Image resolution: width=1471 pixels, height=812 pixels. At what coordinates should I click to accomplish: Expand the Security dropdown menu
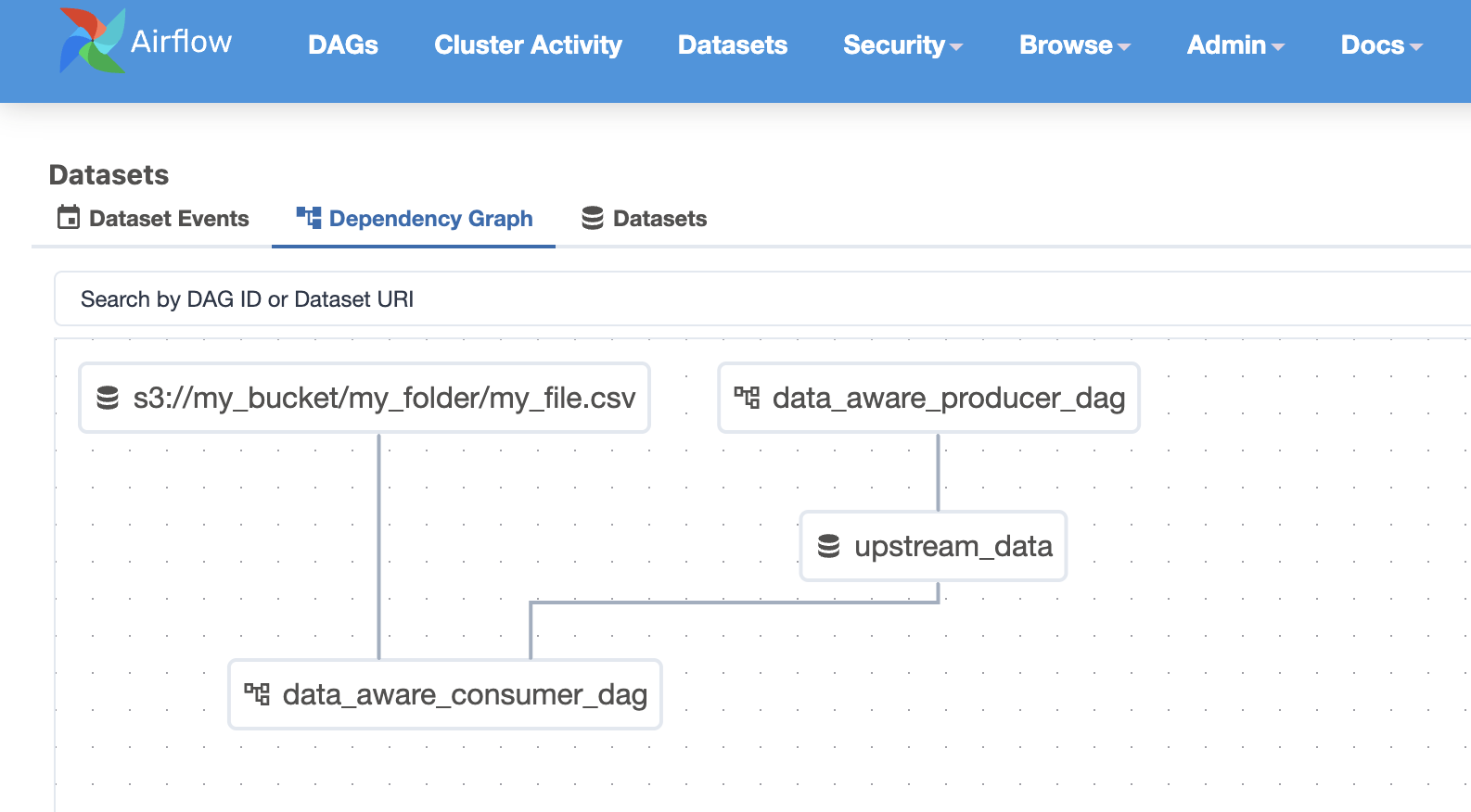click(x=902, y=44)
